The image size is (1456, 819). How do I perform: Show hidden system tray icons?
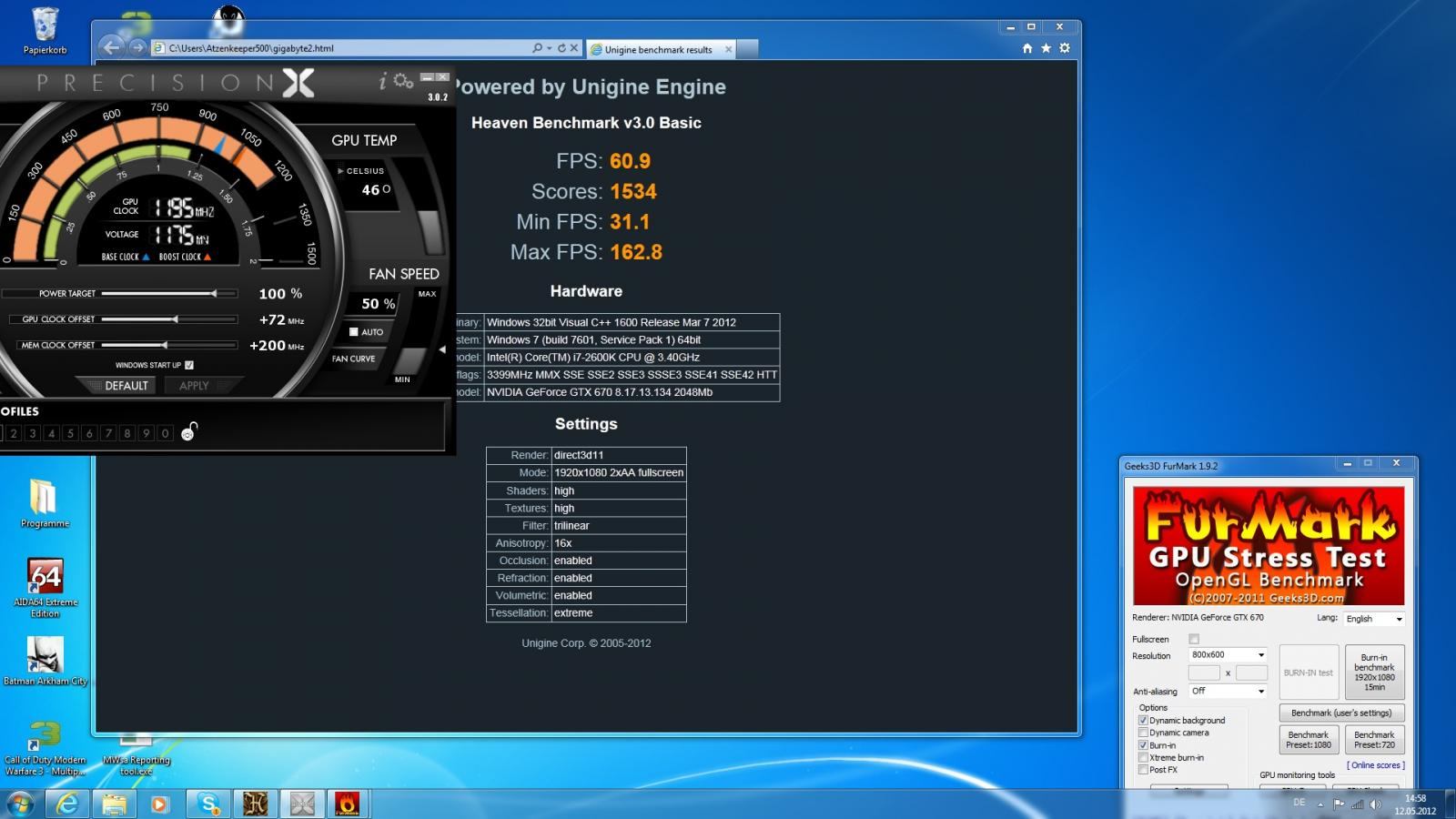tap(1320, 804)
